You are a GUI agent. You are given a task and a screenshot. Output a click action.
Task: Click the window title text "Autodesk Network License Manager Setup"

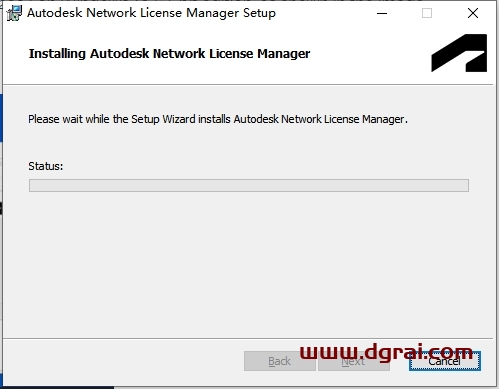[x=151, y=13]
